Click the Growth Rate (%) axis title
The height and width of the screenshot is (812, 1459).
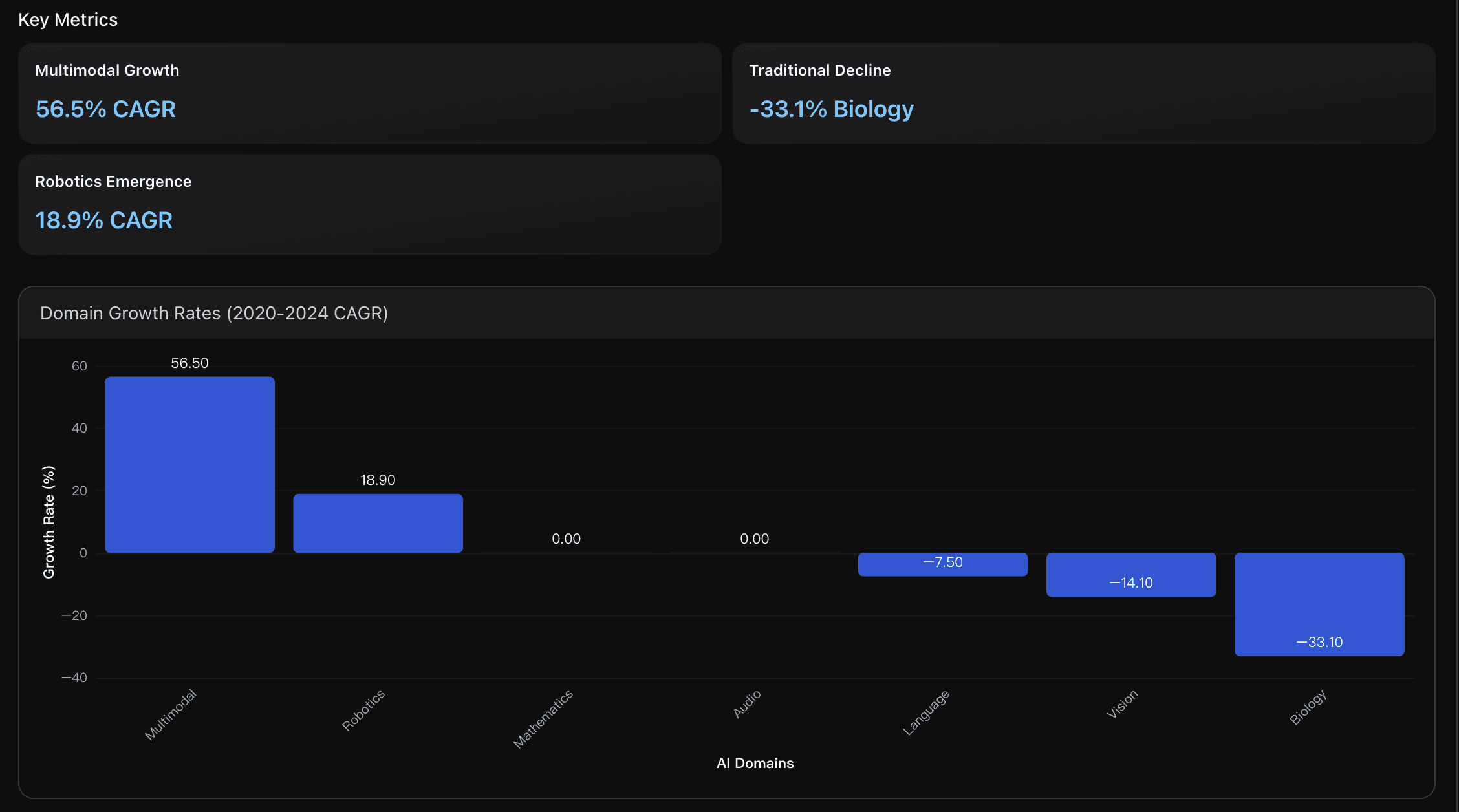49,522
